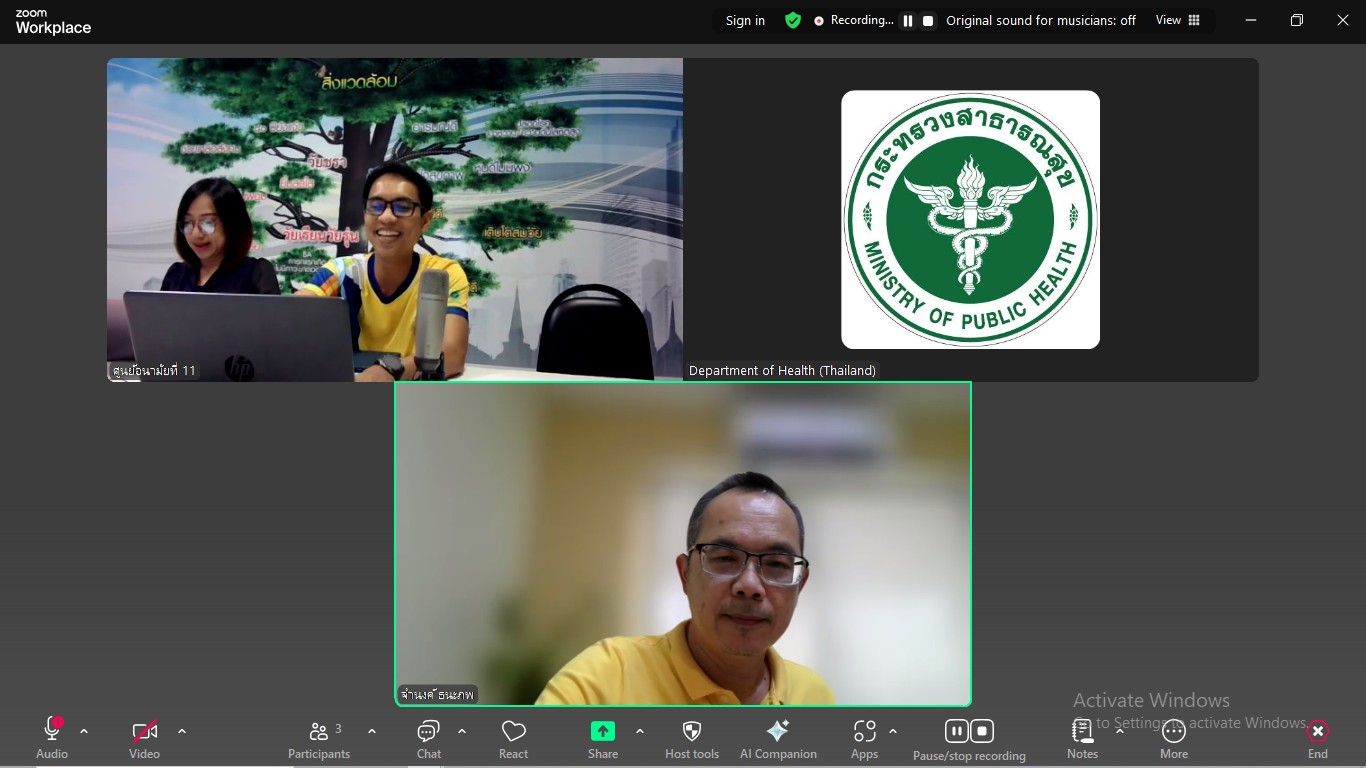
Task: Open video options arrow next to Video
Action: (182, 731)
